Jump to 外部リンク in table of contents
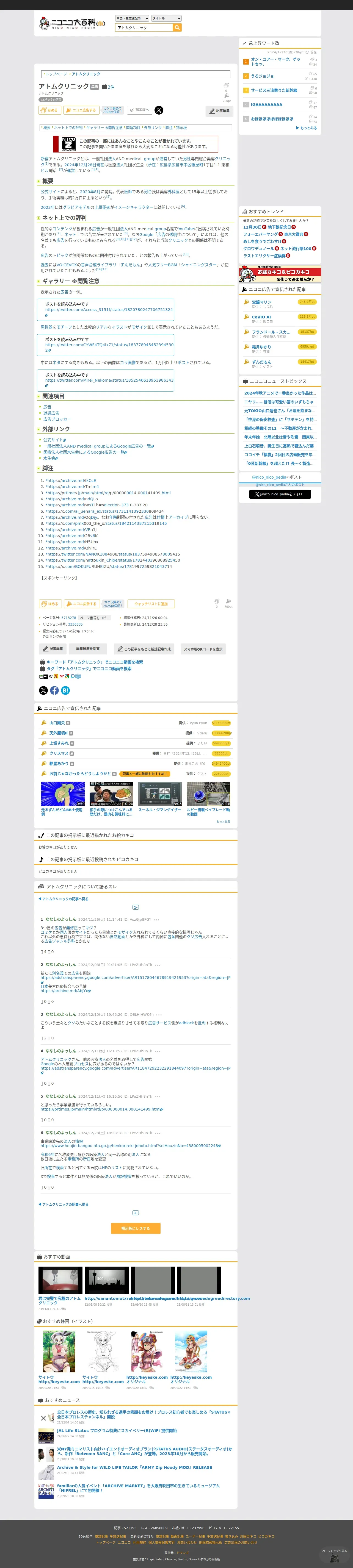 tap(153, 128)
